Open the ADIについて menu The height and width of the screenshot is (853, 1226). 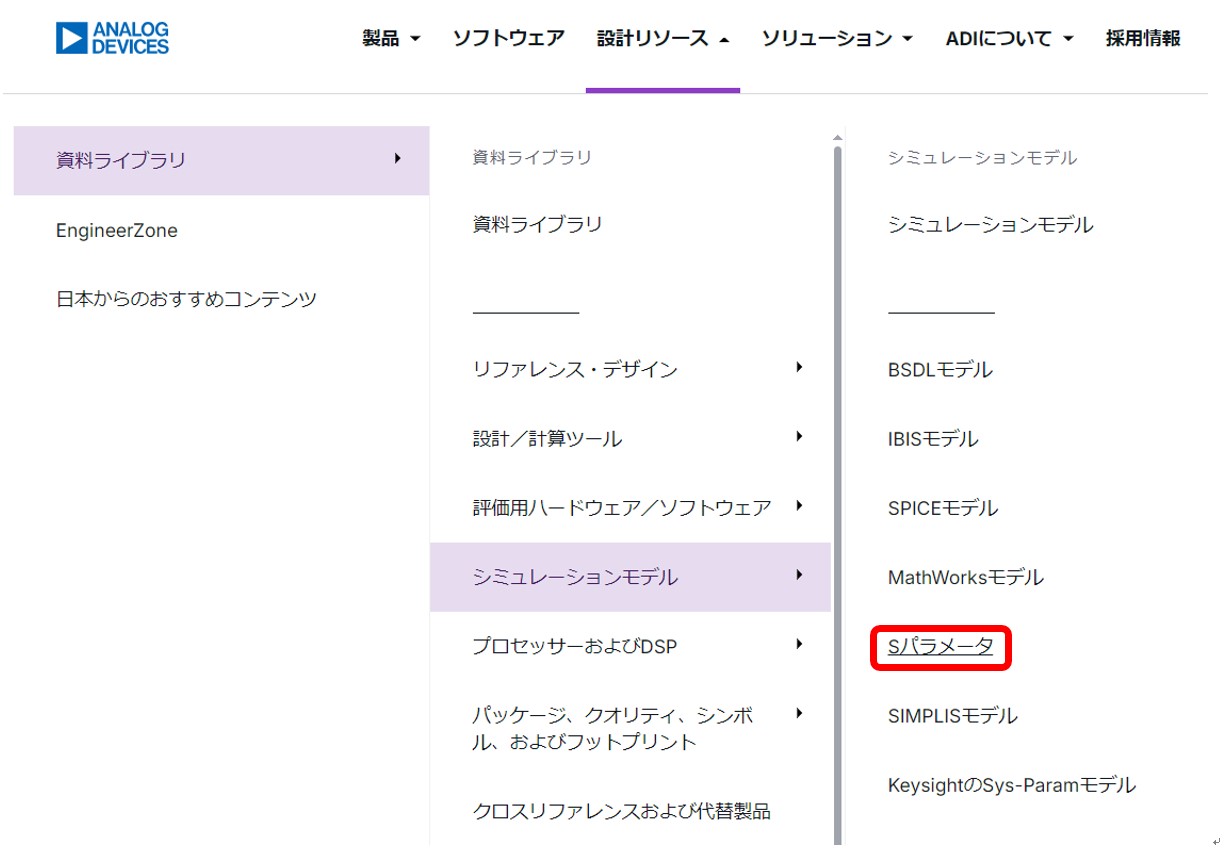pos(1008,39)
